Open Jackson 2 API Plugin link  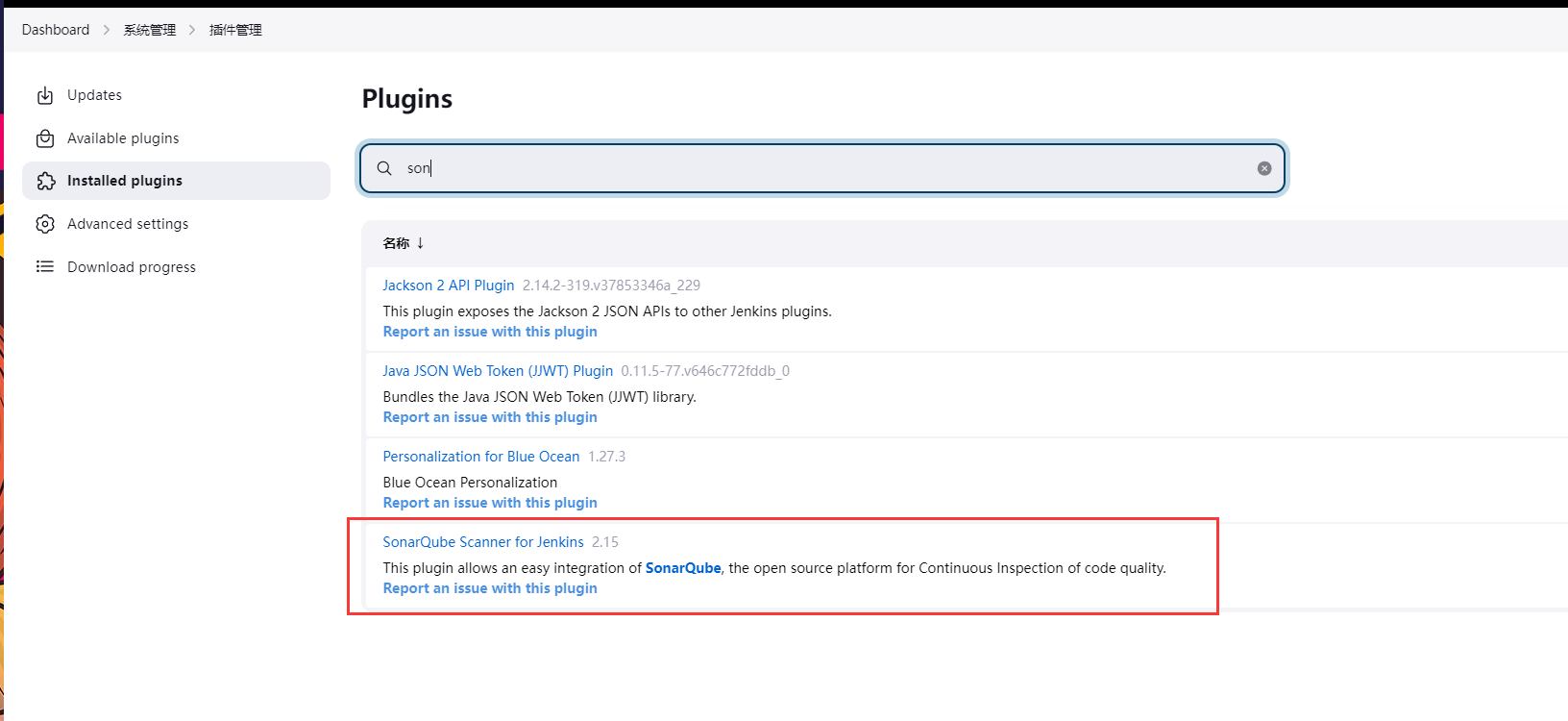pyautogui.click(x=449, y=286)
